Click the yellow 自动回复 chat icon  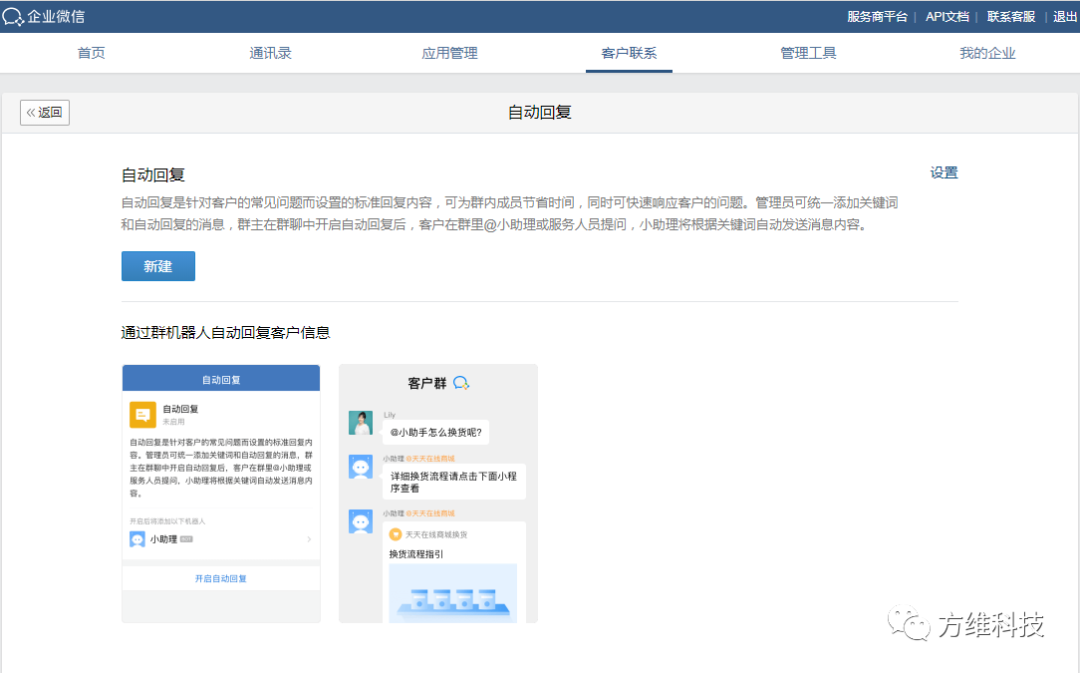142,414
